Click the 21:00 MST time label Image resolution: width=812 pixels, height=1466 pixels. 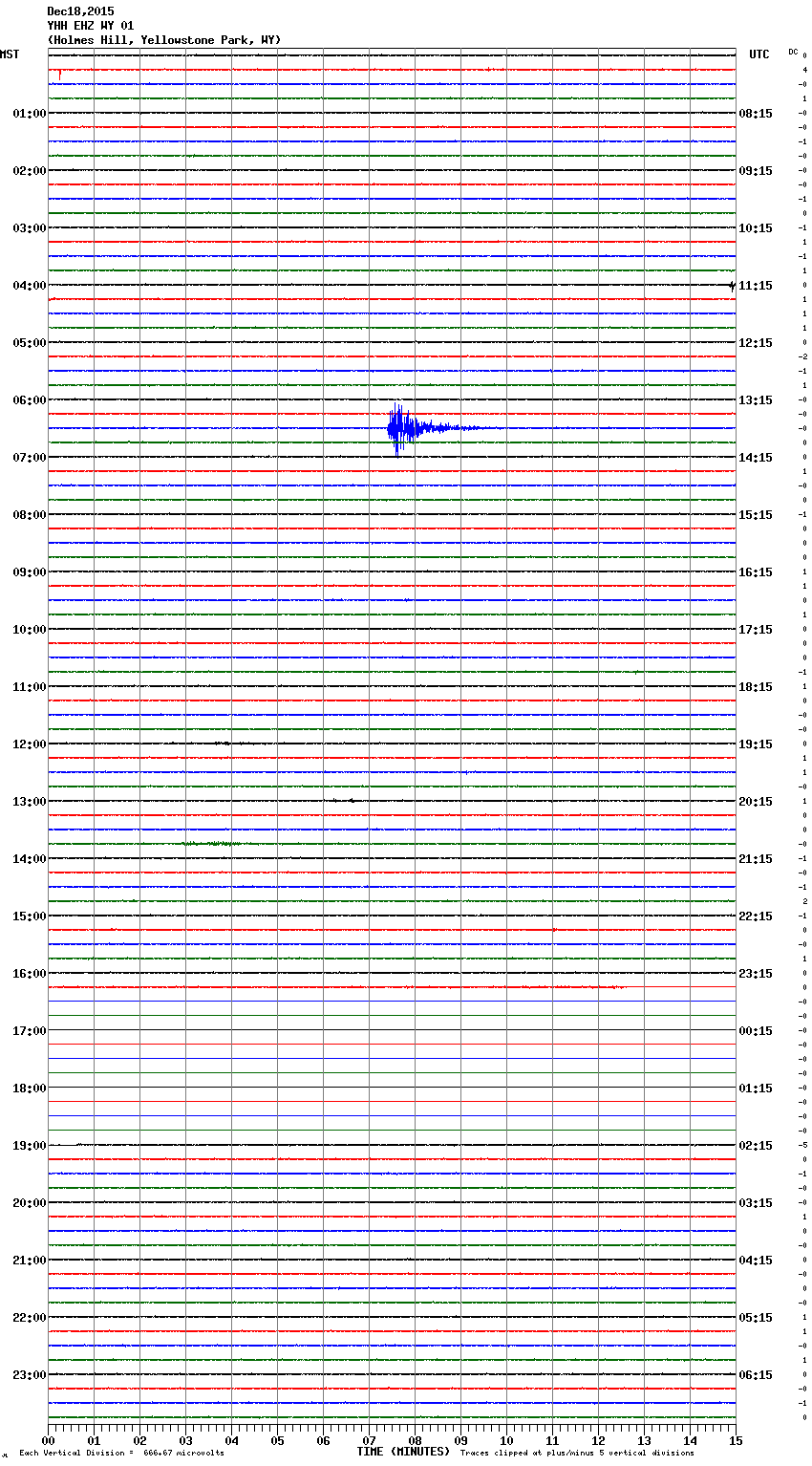(29, 1261)
